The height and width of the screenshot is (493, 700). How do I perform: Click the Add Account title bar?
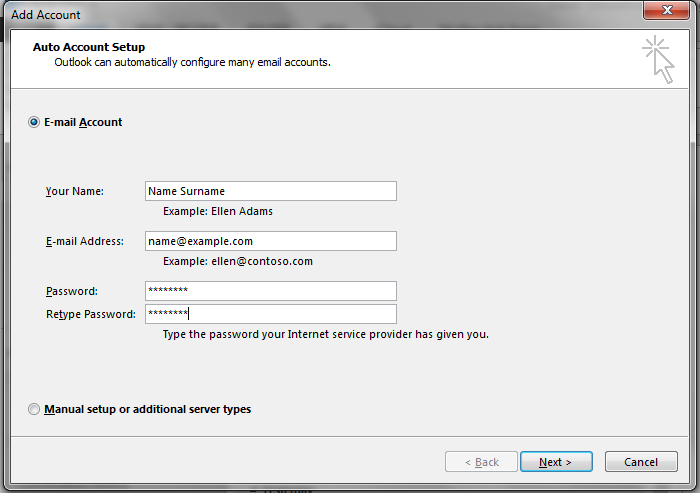point(300,14)
